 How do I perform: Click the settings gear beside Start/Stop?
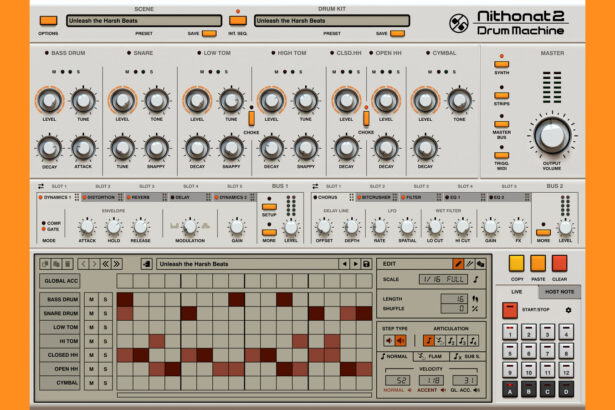click(569, 310)
